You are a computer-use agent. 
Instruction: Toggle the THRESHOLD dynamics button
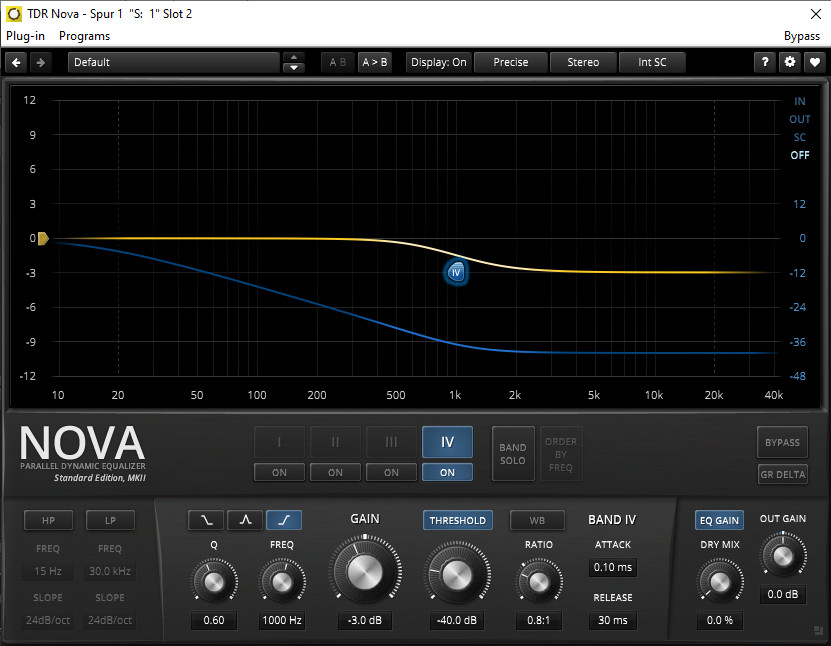point(458,520)
